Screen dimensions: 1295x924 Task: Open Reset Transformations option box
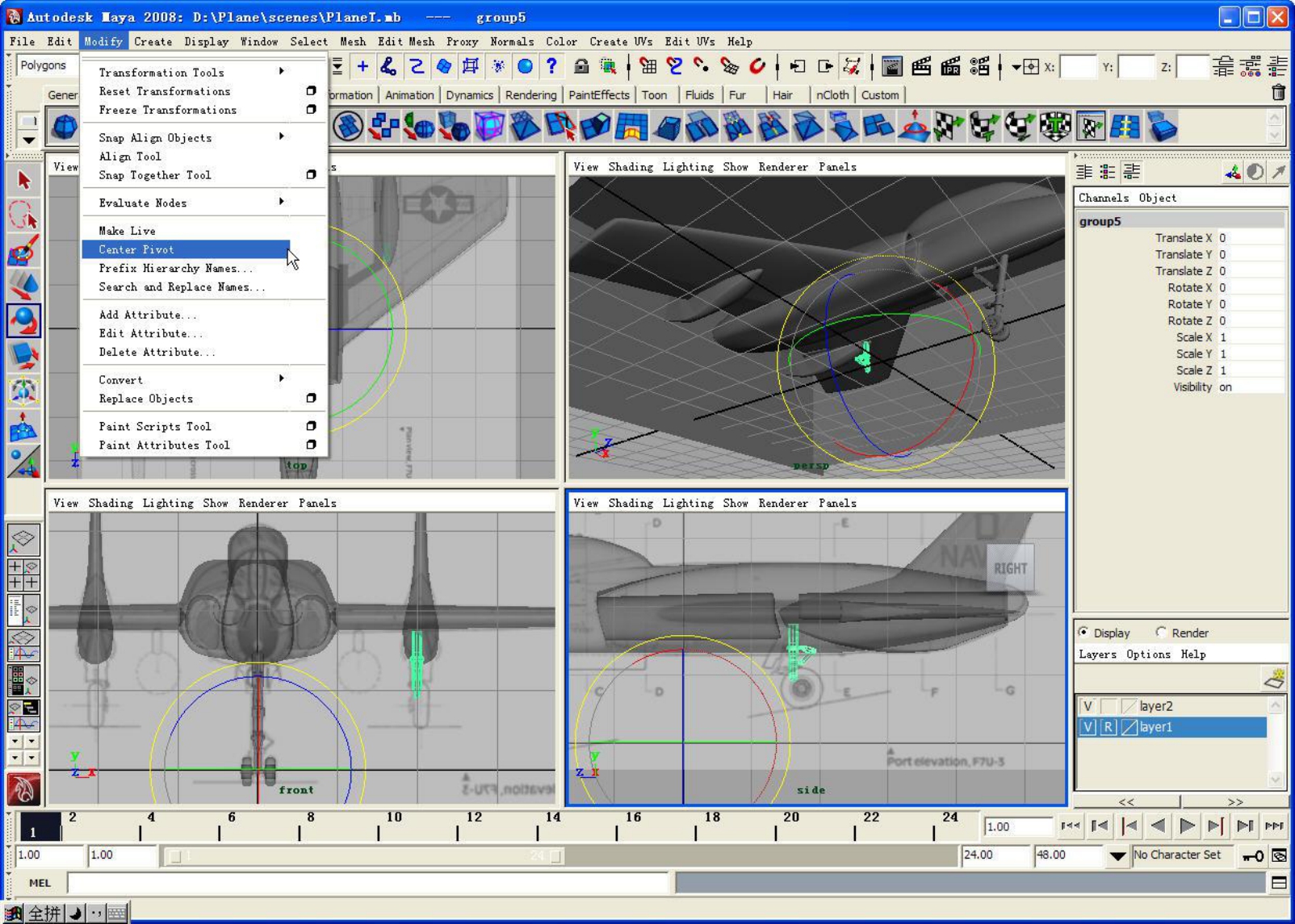click(x=311, y=90)
